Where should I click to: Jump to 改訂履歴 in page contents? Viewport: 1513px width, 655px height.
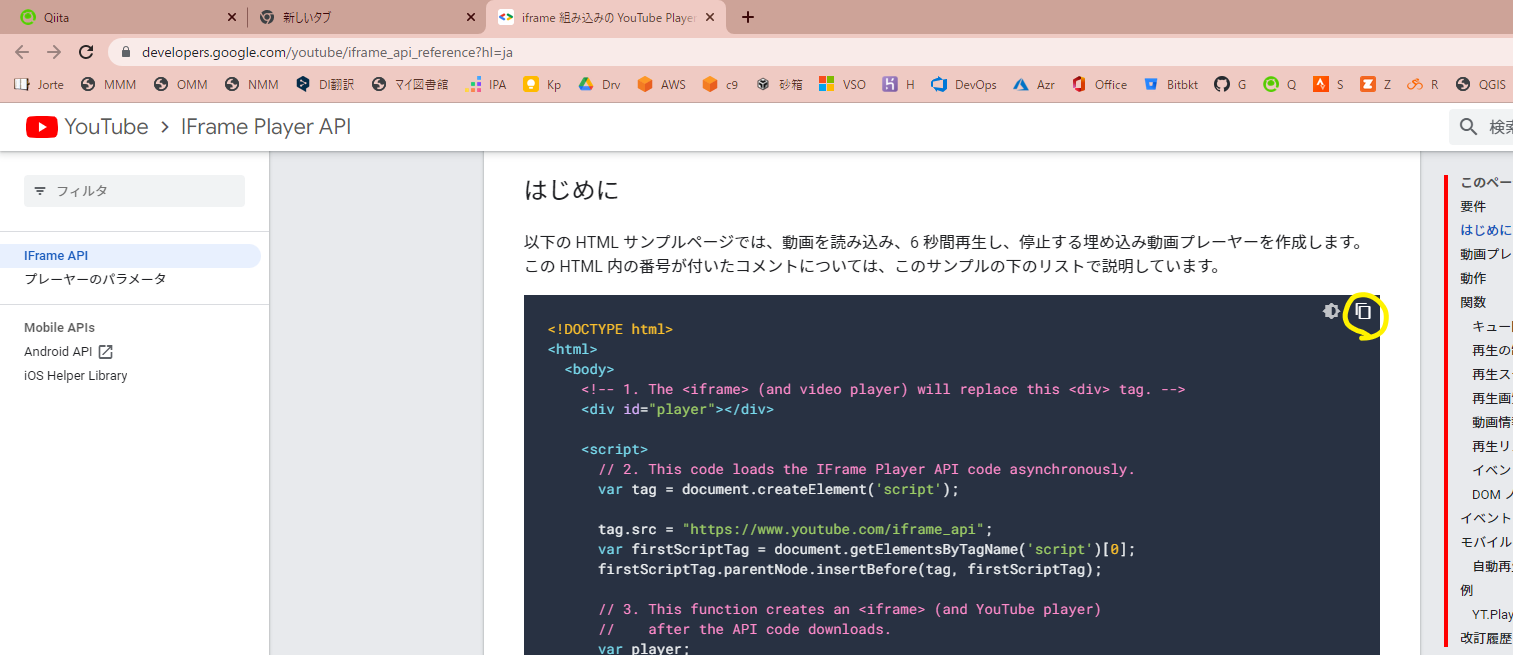pyautogui.click(x=1486, y=638)
